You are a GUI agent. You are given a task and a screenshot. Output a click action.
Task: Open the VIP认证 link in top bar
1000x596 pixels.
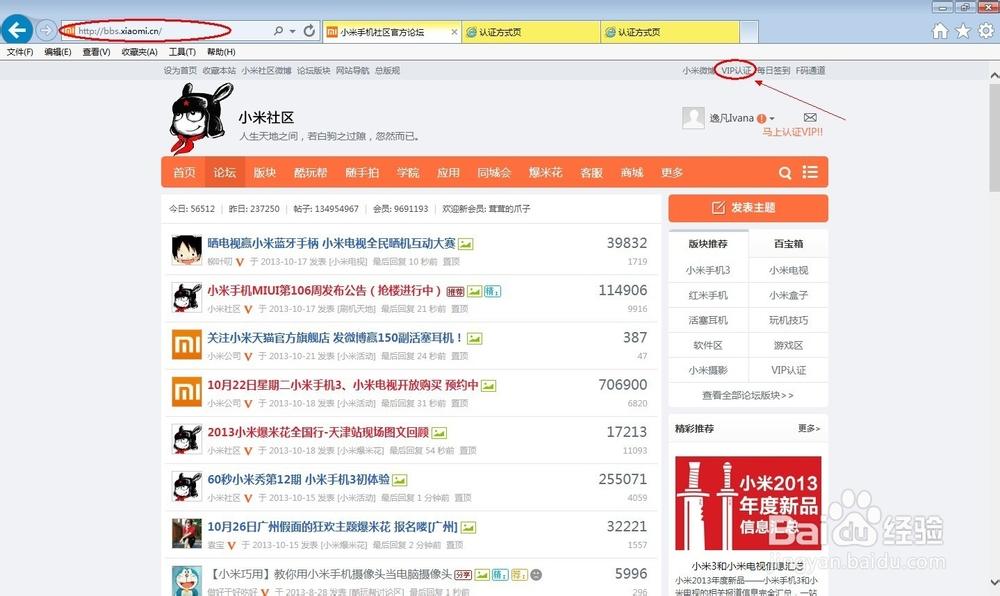click(x=736, y=70)
